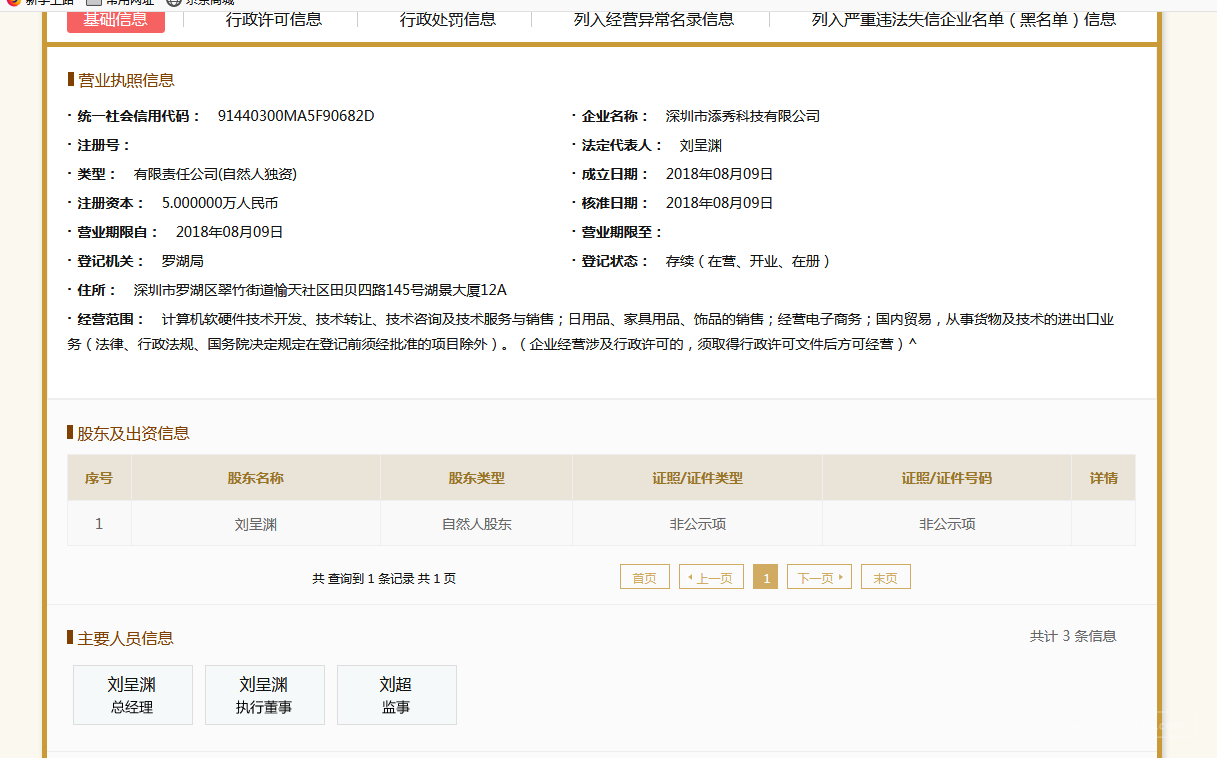Open 刘呈渊 总经理 personnel card

[133, 695]
